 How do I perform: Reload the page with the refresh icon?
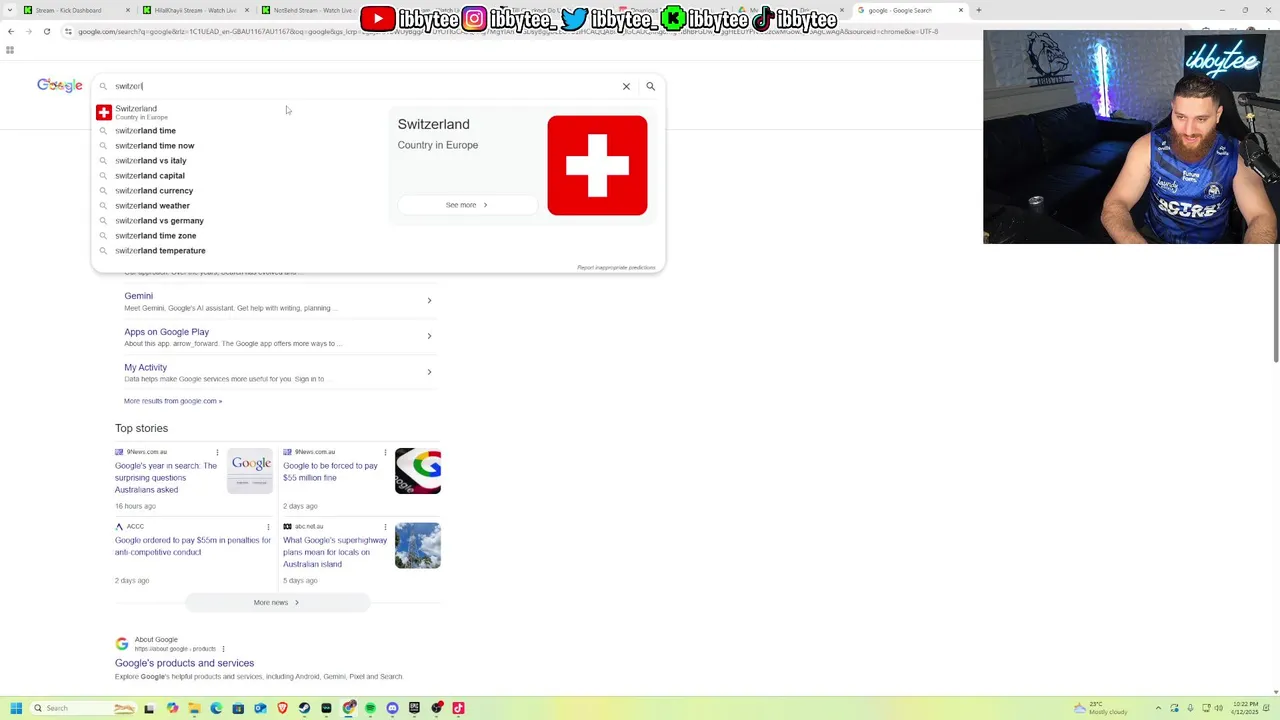[46, 31]
